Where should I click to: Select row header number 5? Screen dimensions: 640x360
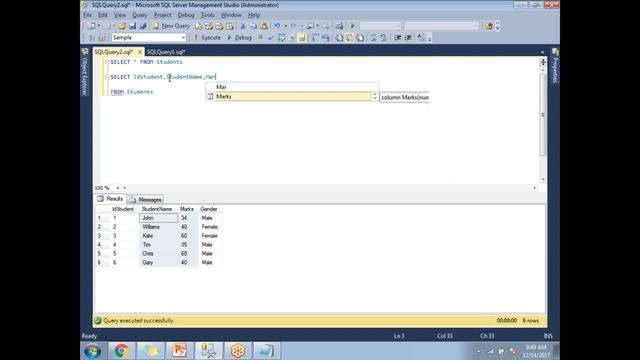coord(102,253)
